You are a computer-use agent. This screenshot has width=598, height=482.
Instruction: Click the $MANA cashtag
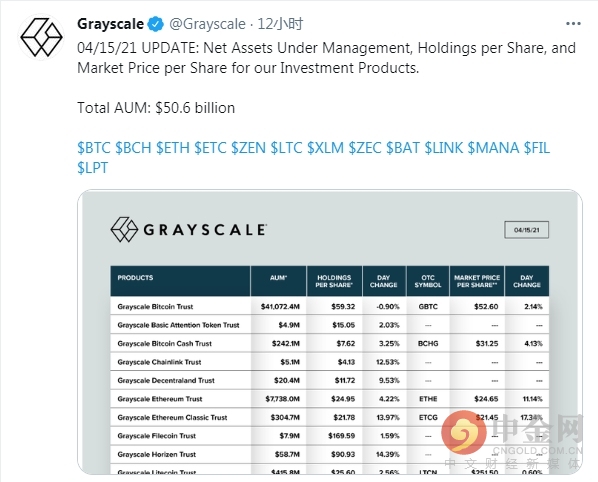[493, 148]
